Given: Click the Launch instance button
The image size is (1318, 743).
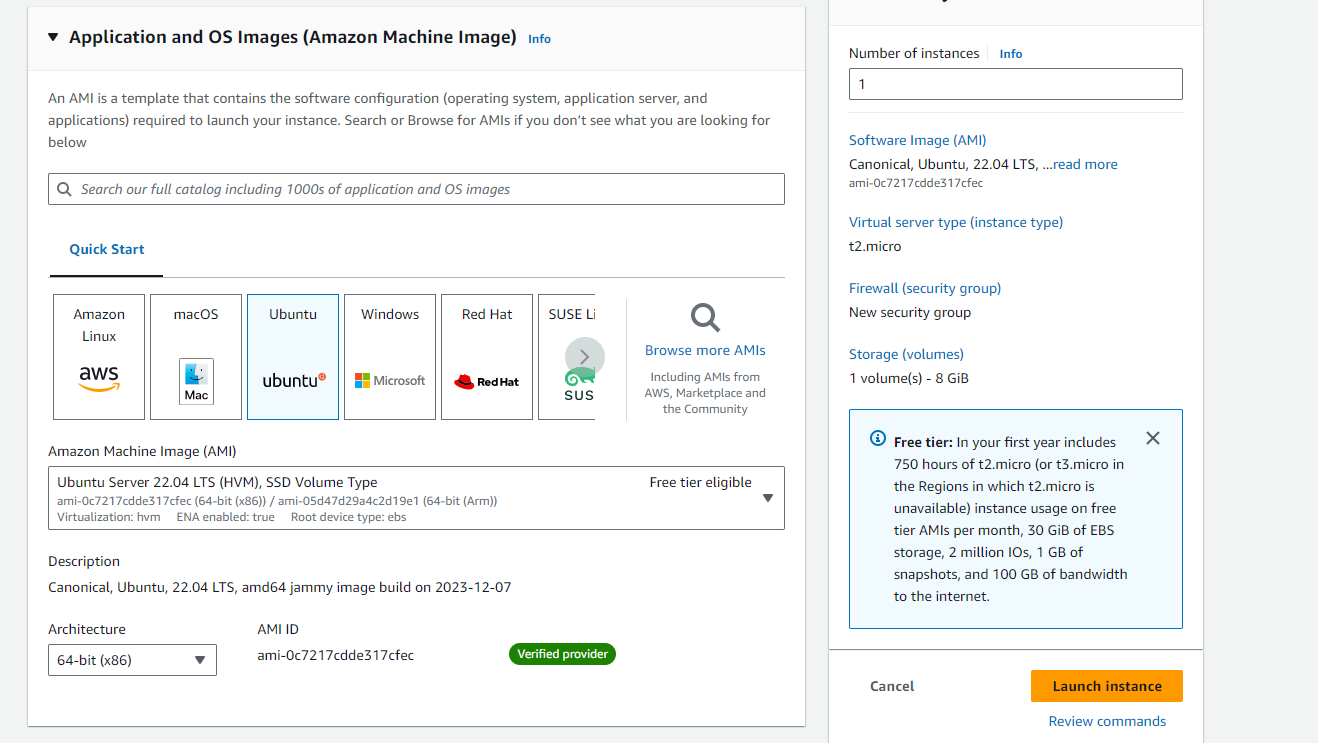Looking at the screenshot, I should click(x=1107, y=686).
